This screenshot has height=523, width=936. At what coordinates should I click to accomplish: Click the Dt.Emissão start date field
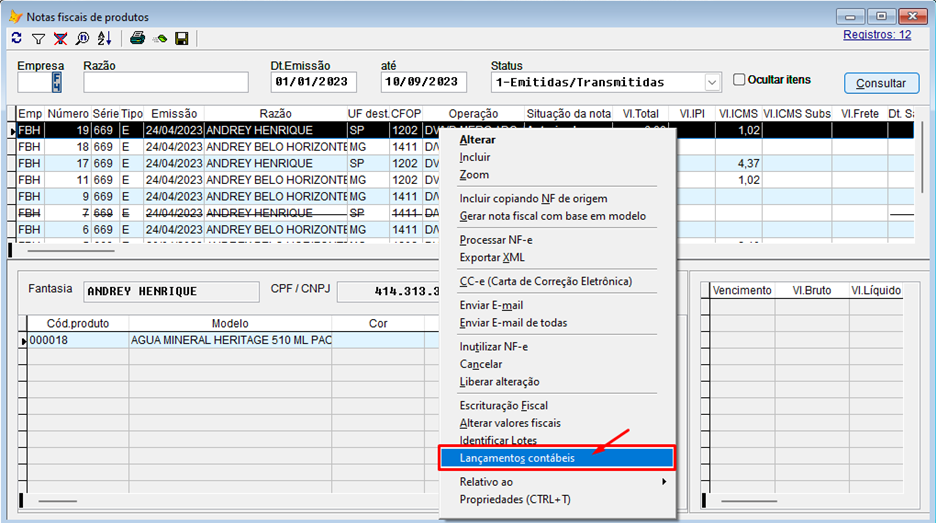click(313, 82)
